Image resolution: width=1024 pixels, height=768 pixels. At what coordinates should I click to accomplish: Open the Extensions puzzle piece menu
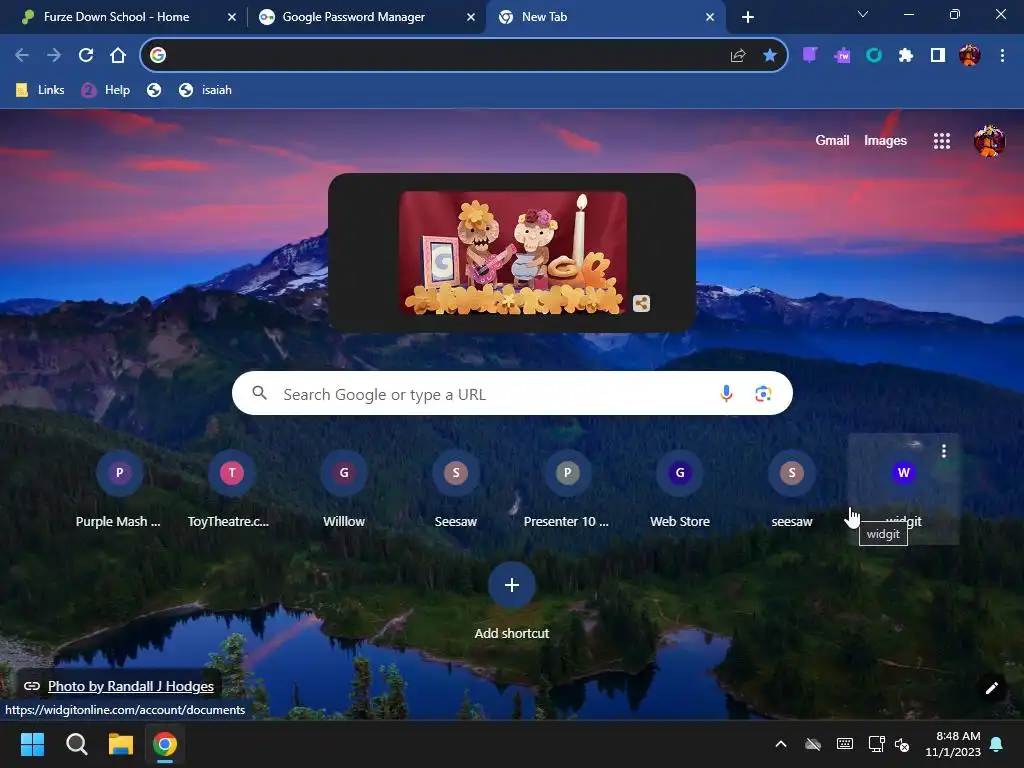click(906, 56)
